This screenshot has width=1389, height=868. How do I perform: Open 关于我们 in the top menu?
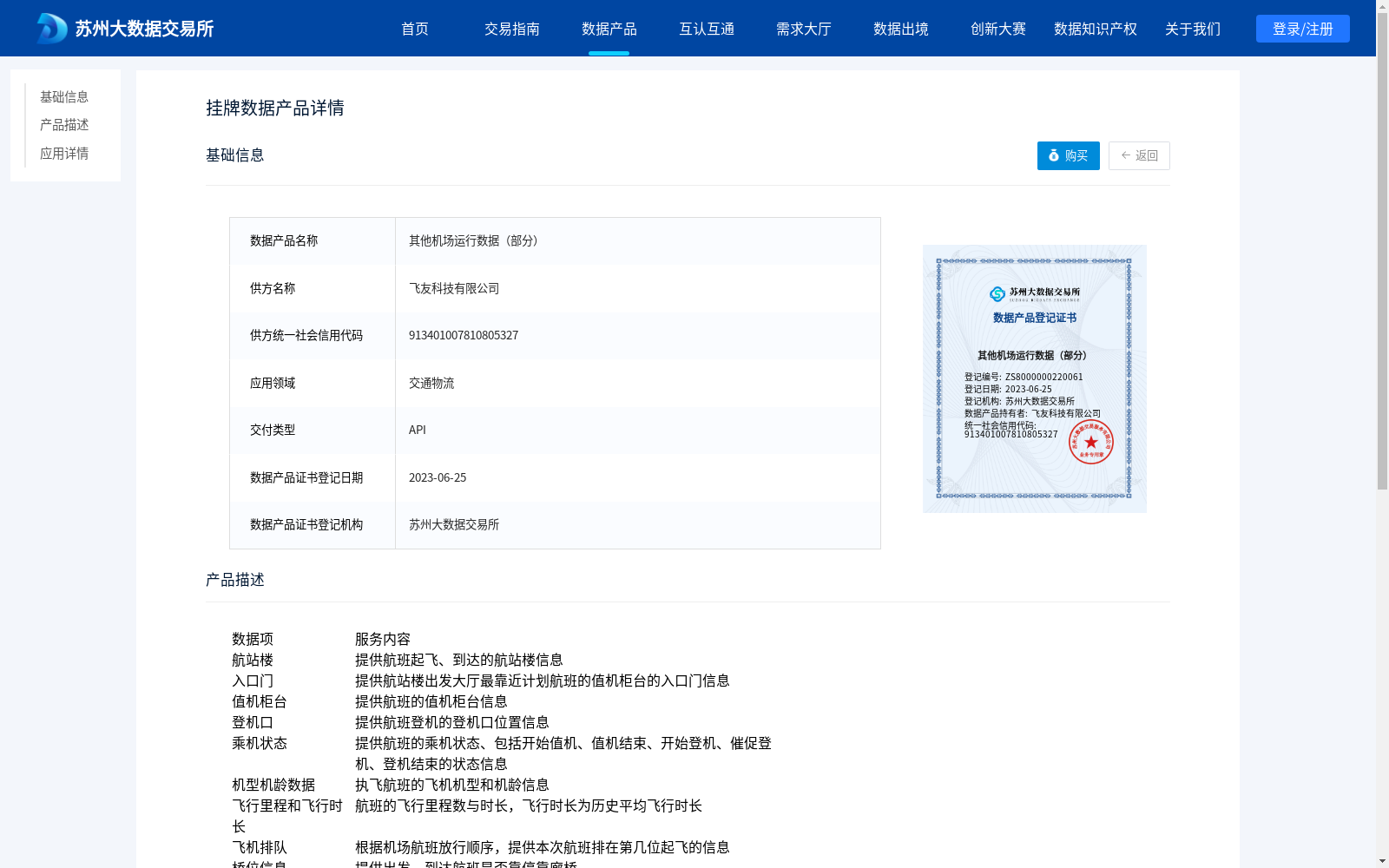[x=1193, y=29]
